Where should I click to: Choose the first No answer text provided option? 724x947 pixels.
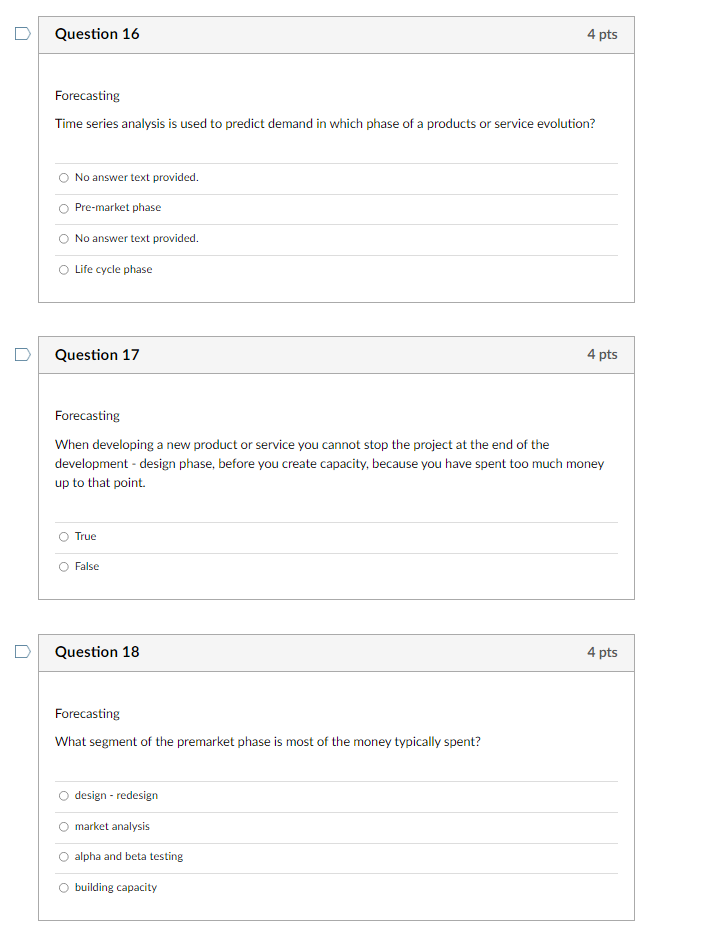click(63, 177)
